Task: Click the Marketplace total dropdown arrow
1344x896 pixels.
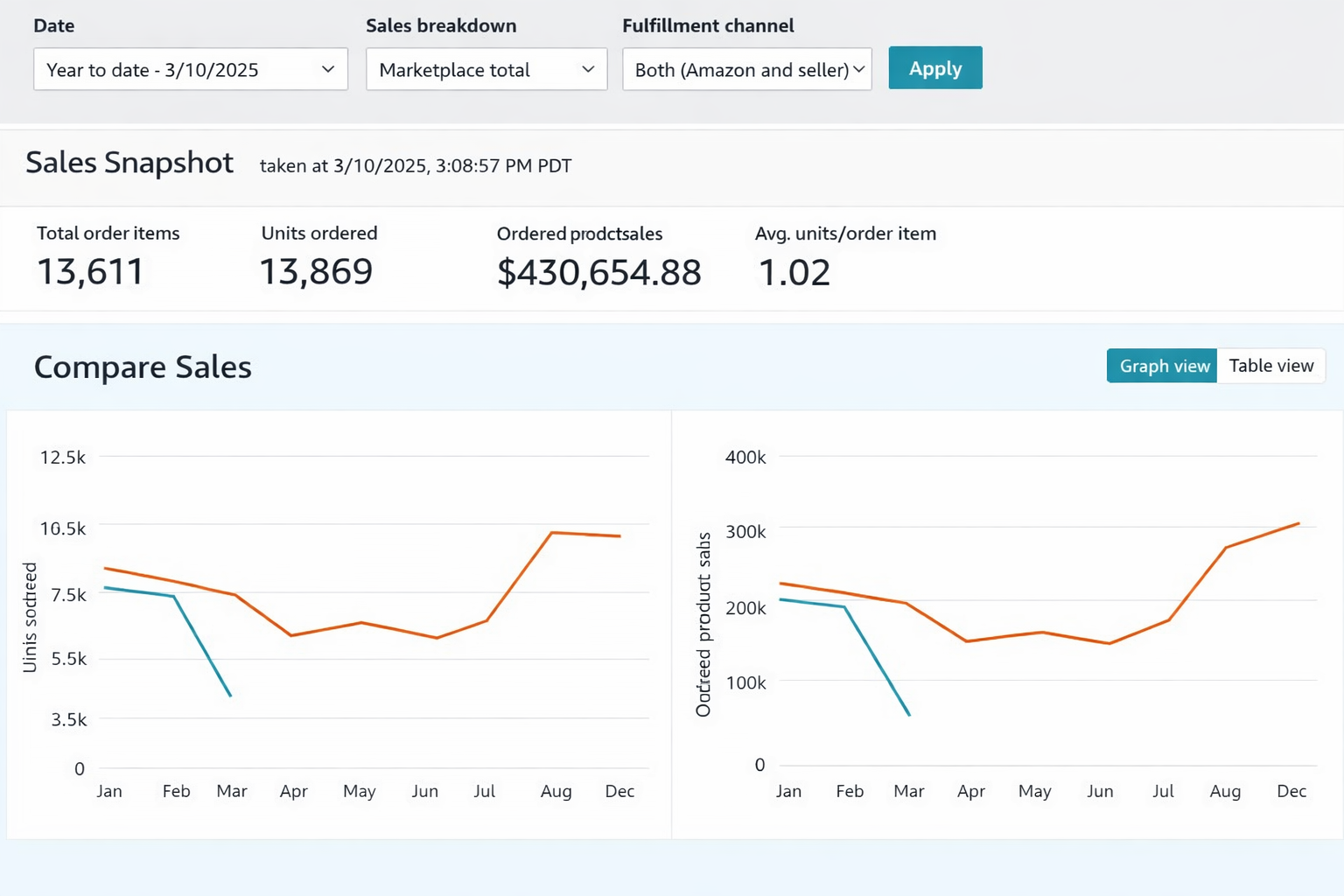Action: tap(590, 69)
